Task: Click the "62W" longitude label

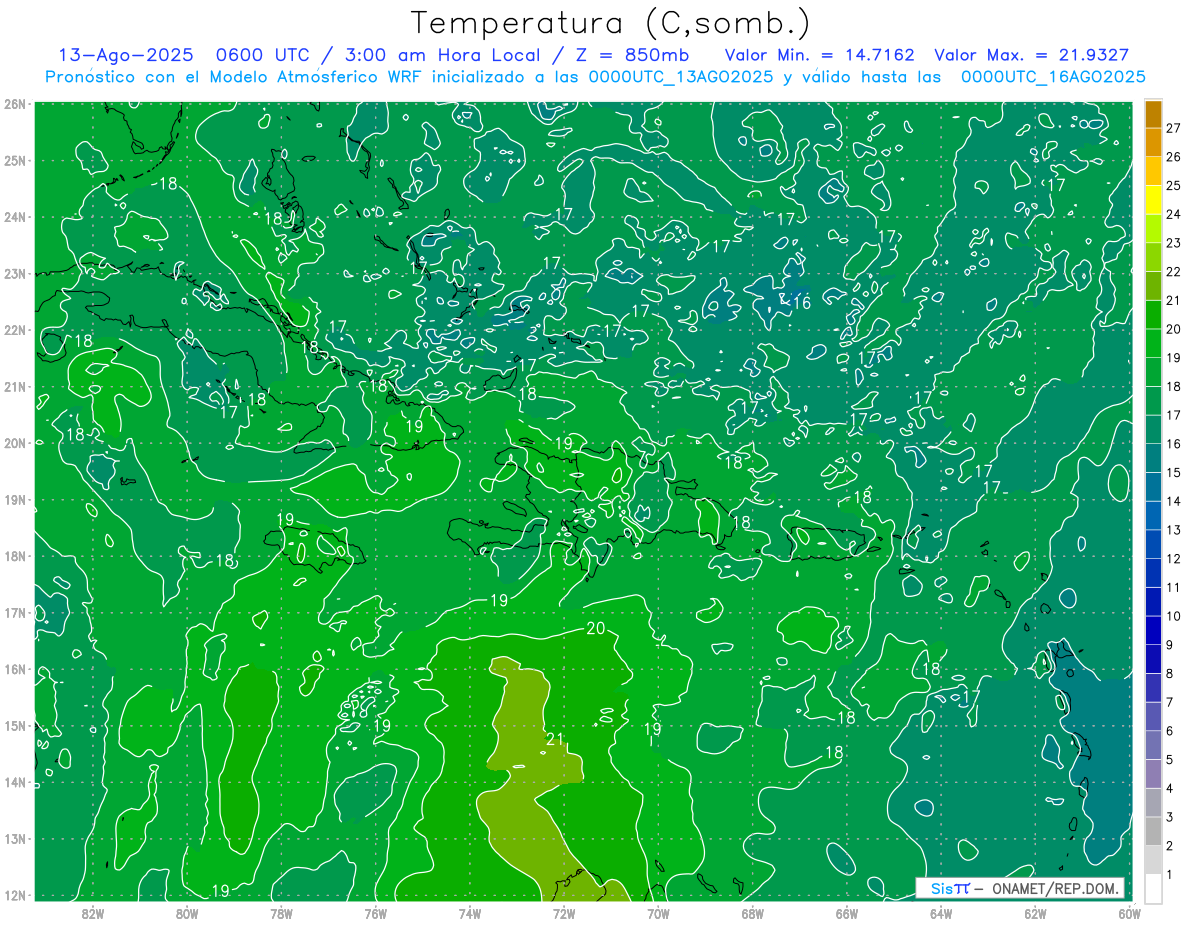Action: [1035, 913]
